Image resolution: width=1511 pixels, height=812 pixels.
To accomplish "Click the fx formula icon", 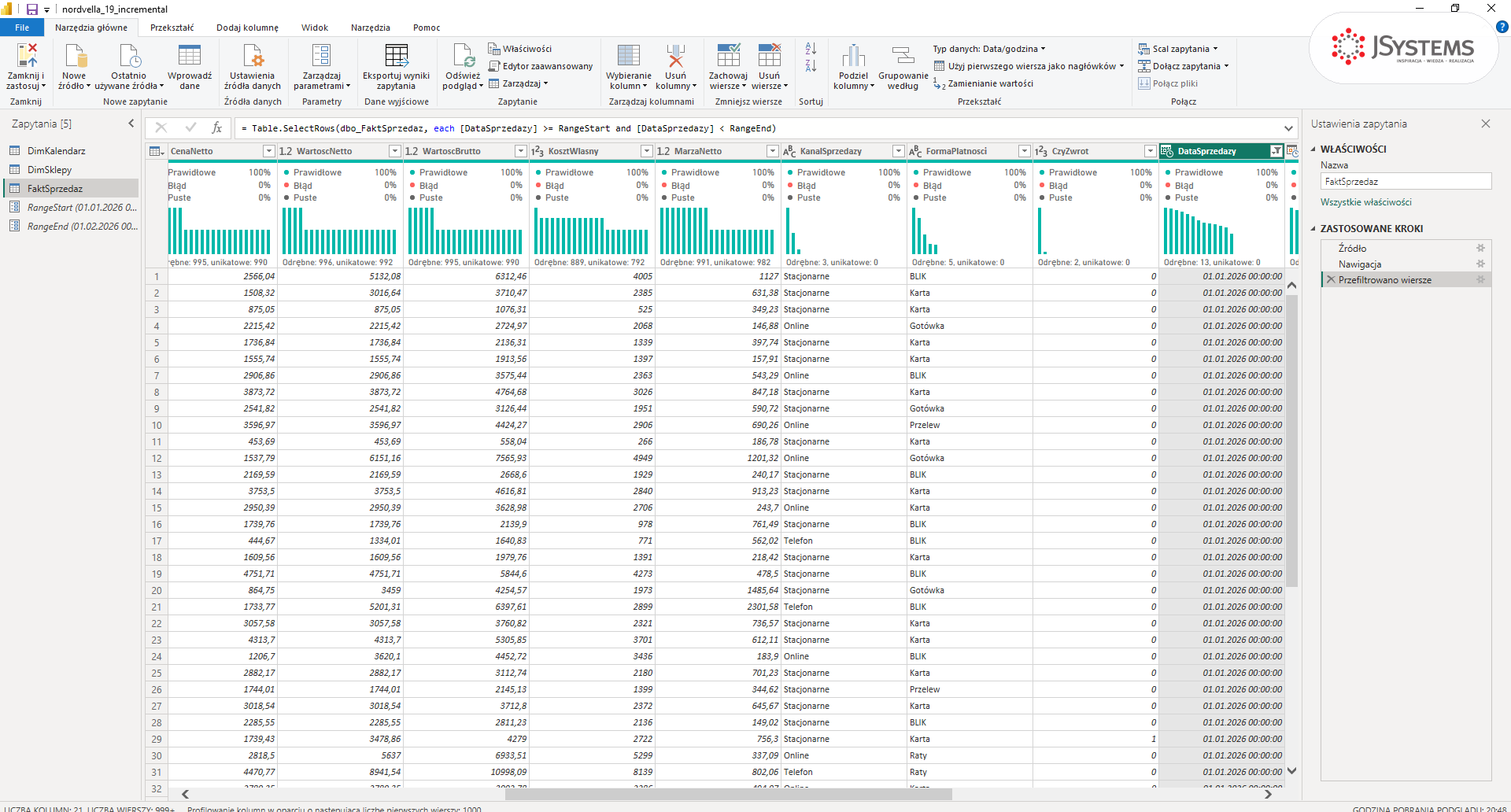I will (x=217, y=127).
